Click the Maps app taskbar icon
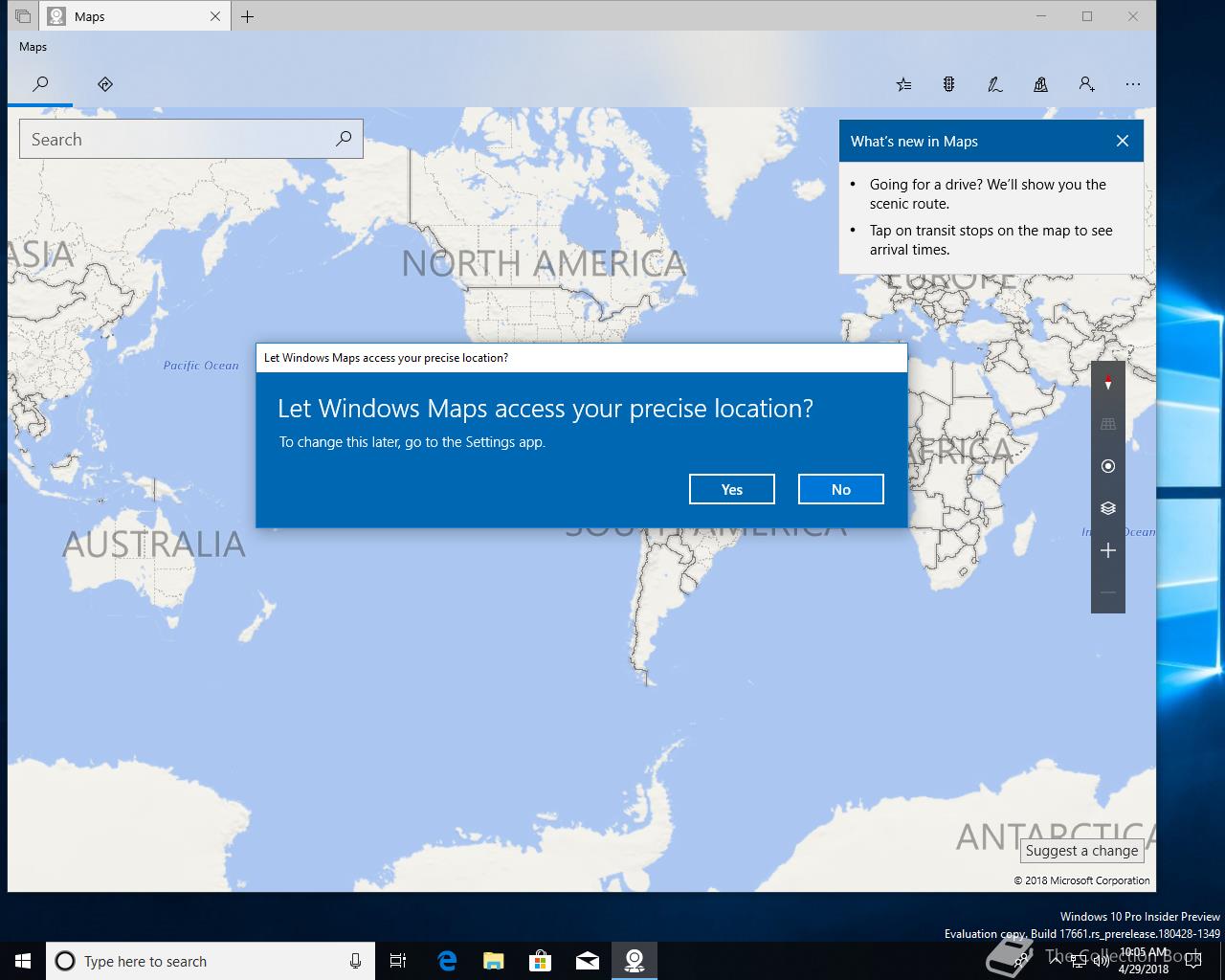 [x=634, y=961]
